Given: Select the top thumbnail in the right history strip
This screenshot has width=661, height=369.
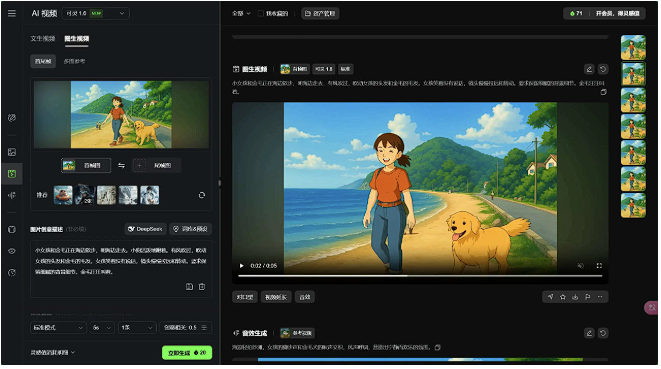Looking at the screenshot, I should (x=633, y=47).
